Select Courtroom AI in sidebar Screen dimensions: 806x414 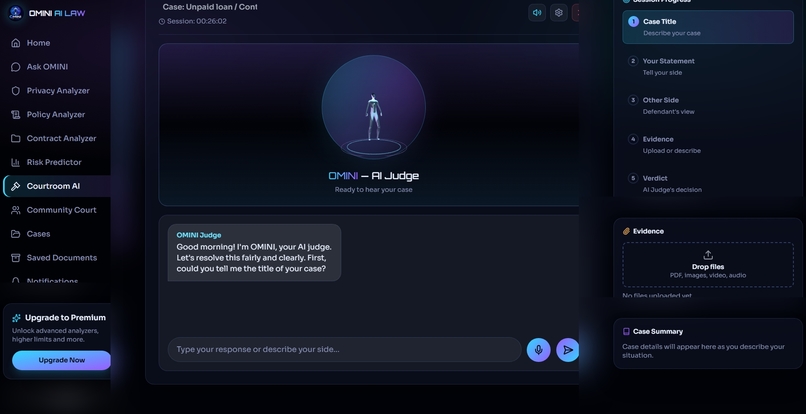[57, 186]
